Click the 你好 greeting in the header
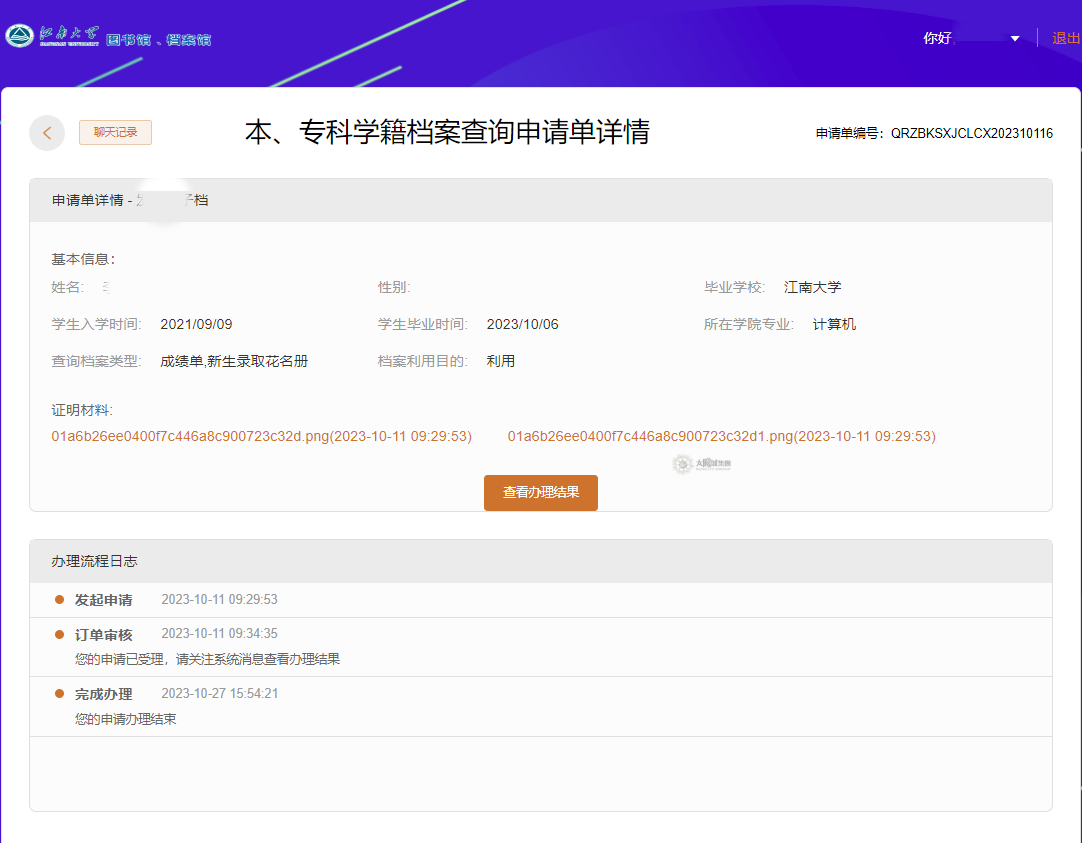Image resolution: width=1082 pixels, height=843 pixels. (x=937, y=38)
